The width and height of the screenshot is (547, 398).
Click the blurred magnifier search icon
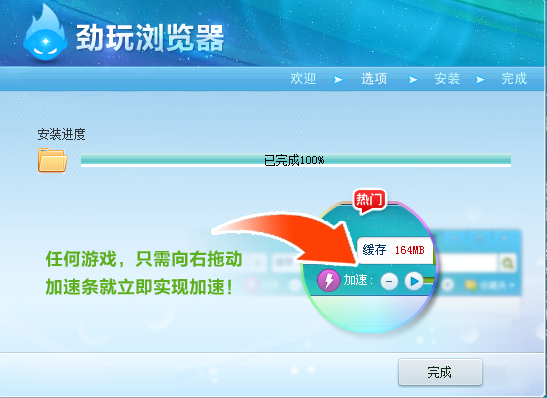tap(508, 263)
